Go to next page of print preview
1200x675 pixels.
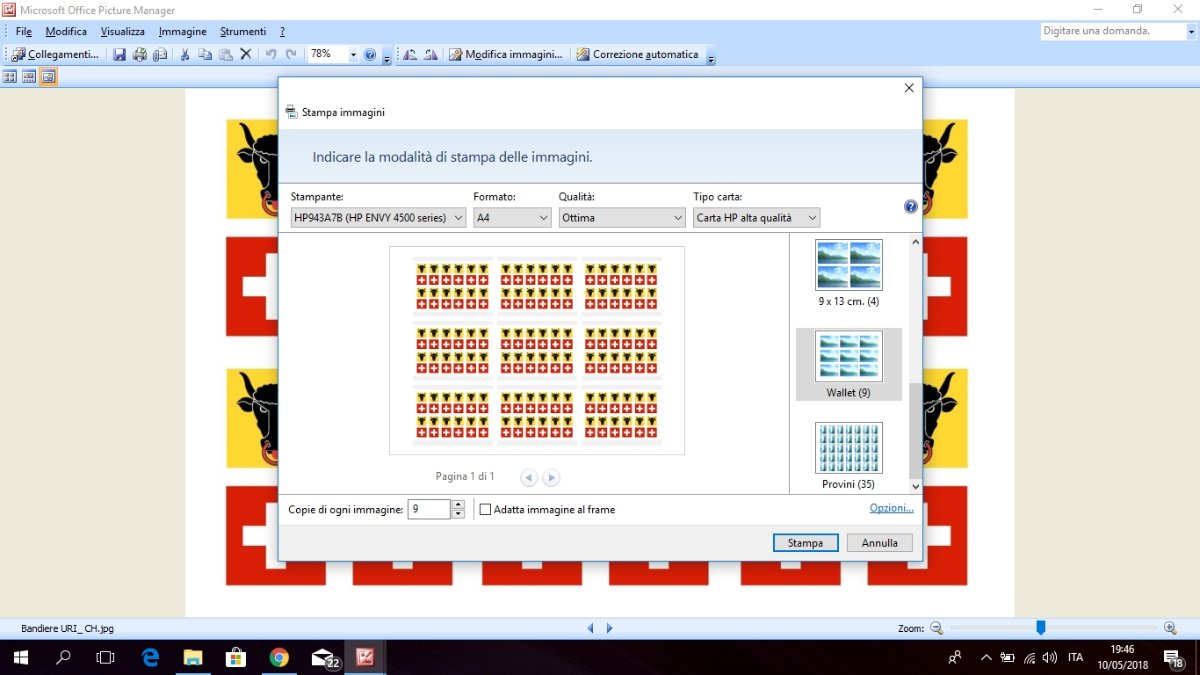[551, 478]
